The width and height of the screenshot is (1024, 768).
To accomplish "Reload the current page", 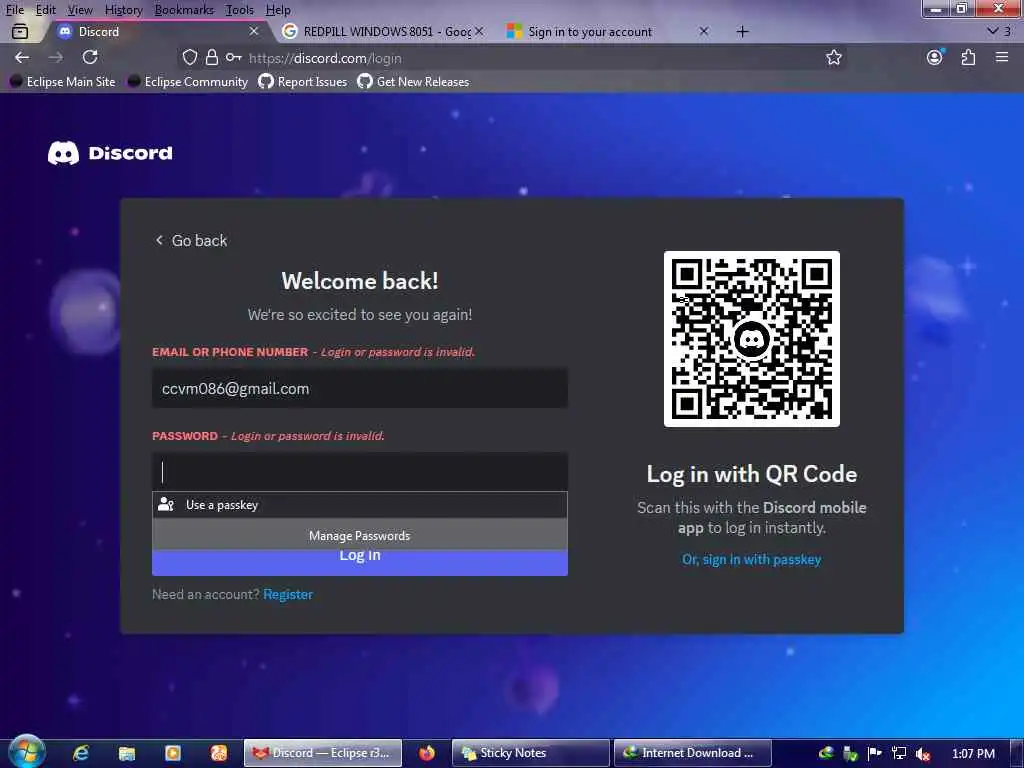I will click(90, 57).
